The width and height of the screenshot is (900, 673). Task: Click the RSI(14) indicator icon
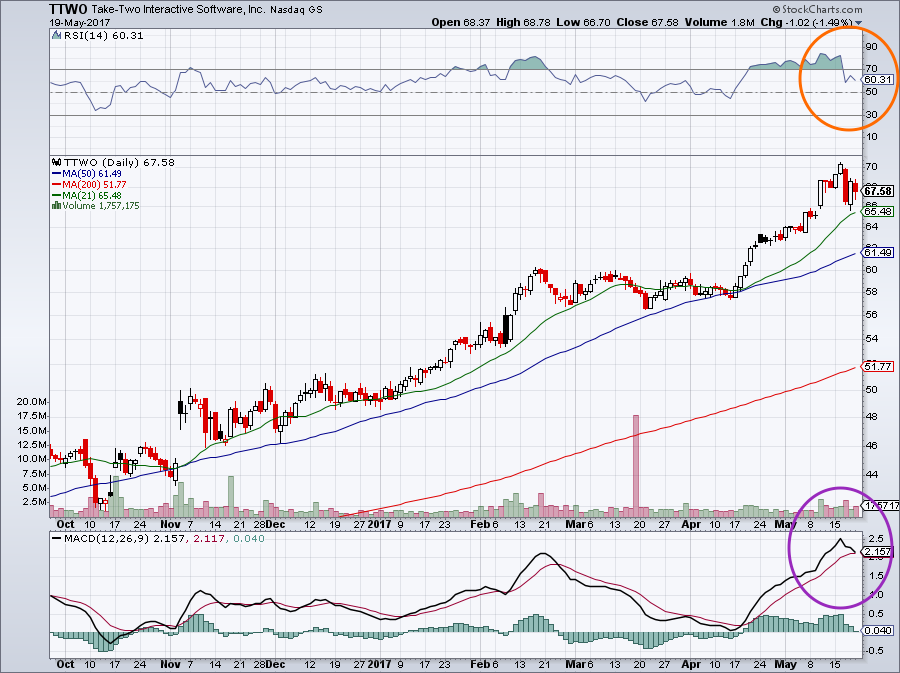click(x=56, y=35)
